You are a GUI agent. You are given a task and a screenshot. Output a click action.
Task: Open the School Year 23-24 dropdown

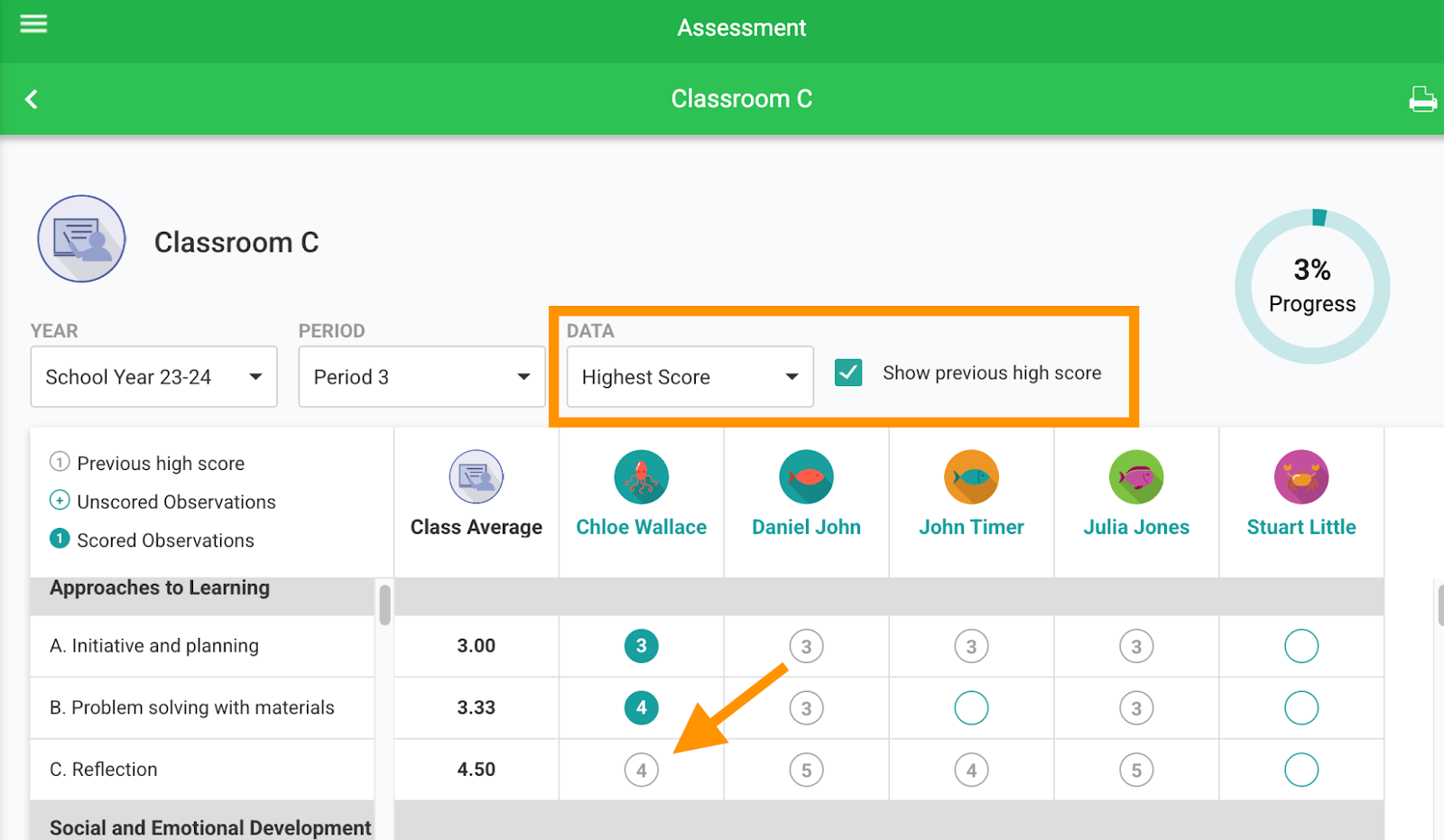(x=154, y=377)
